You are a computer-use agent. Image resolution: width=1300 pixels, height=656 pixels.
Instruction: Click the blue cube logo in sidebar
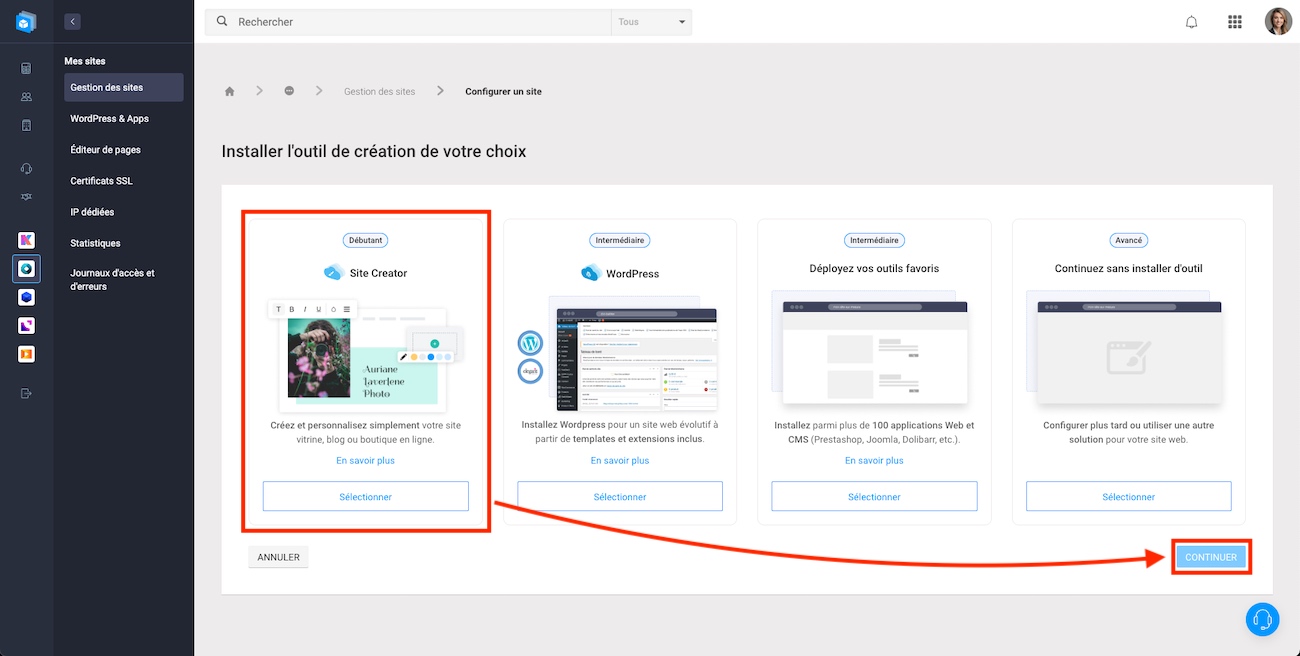click(x=26, y=21)
